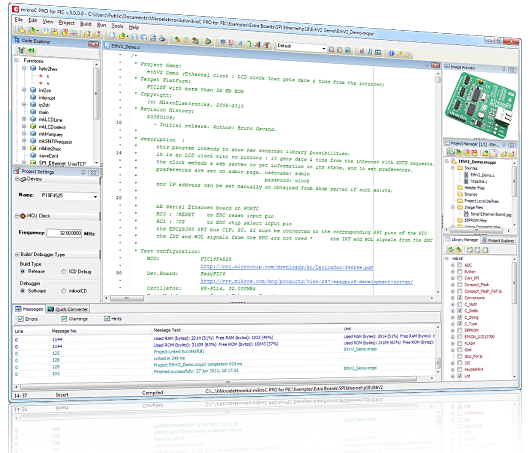Collapse the Functions tree node
Image resolution: width=531 pixels, height=453 pixels.
click(17, 60)
